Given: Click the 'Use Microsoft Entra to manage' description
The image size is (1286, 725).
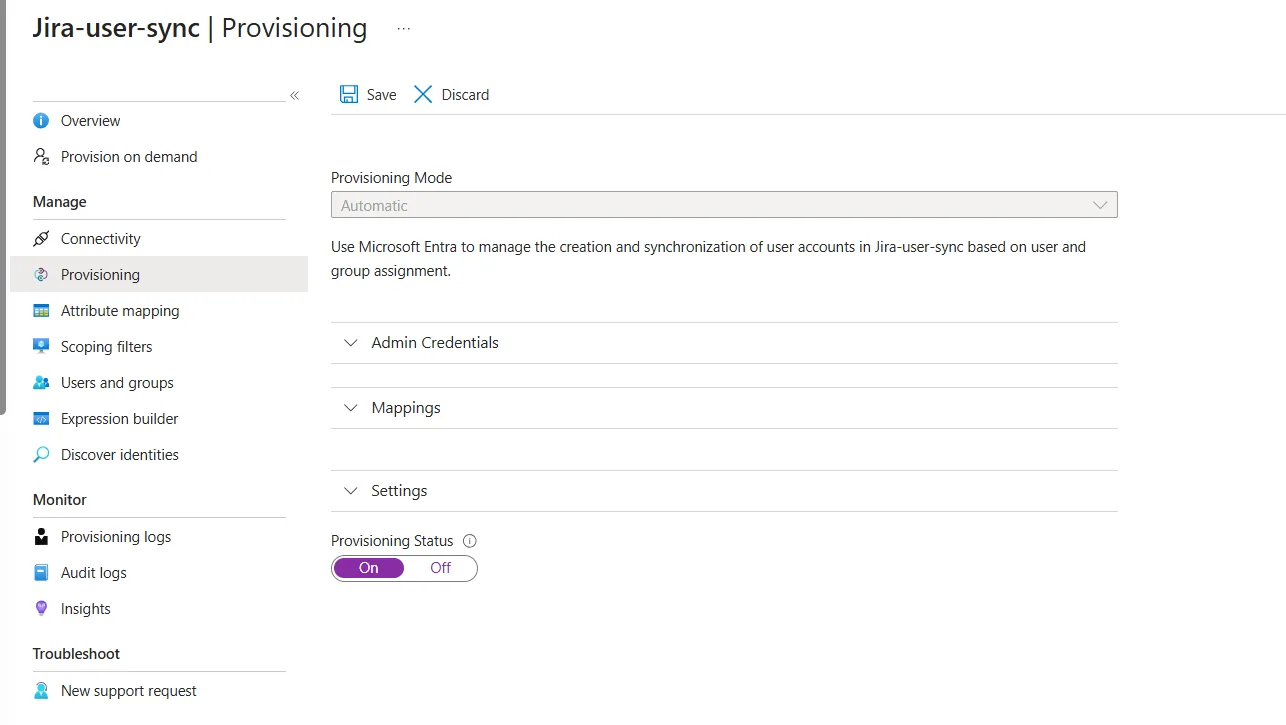Looking at the screenshot, I should pos(708,259).
